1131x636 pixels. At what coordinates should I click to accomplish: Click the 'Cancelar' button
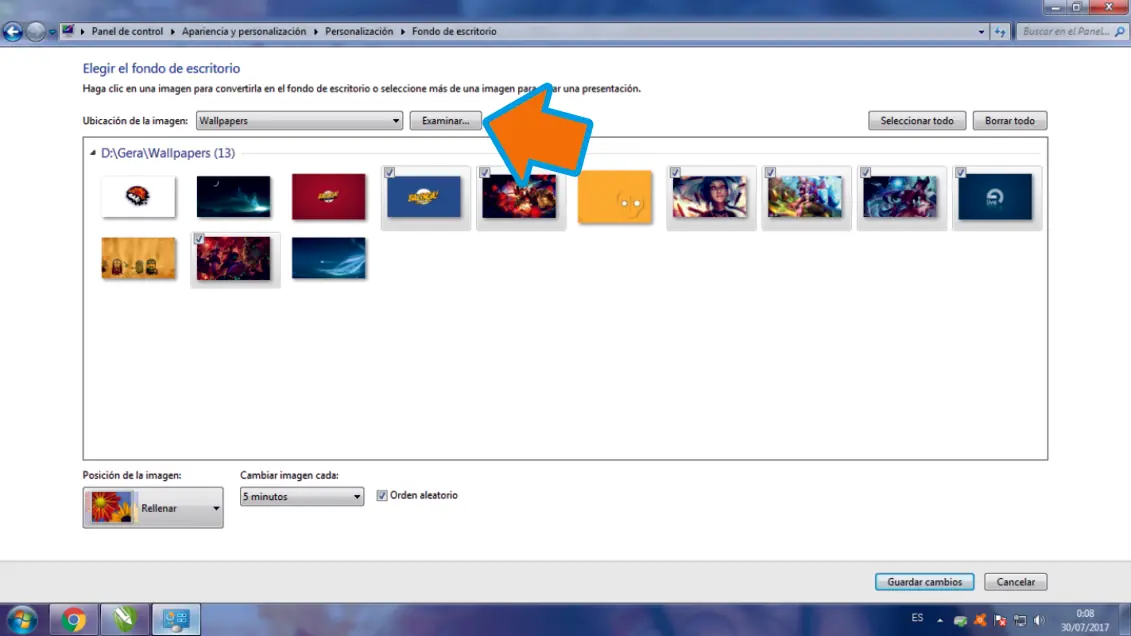(1016, 582)
